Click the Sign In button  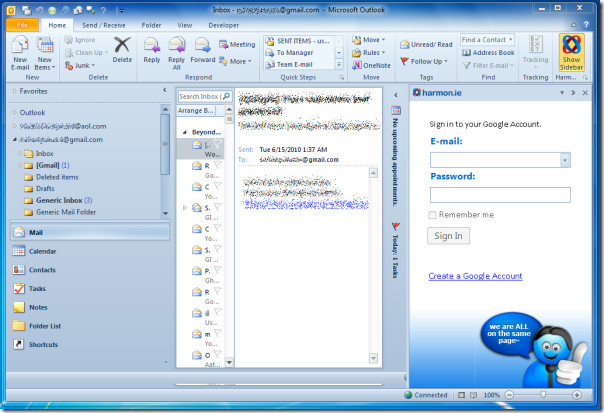[x=448, y=236]
